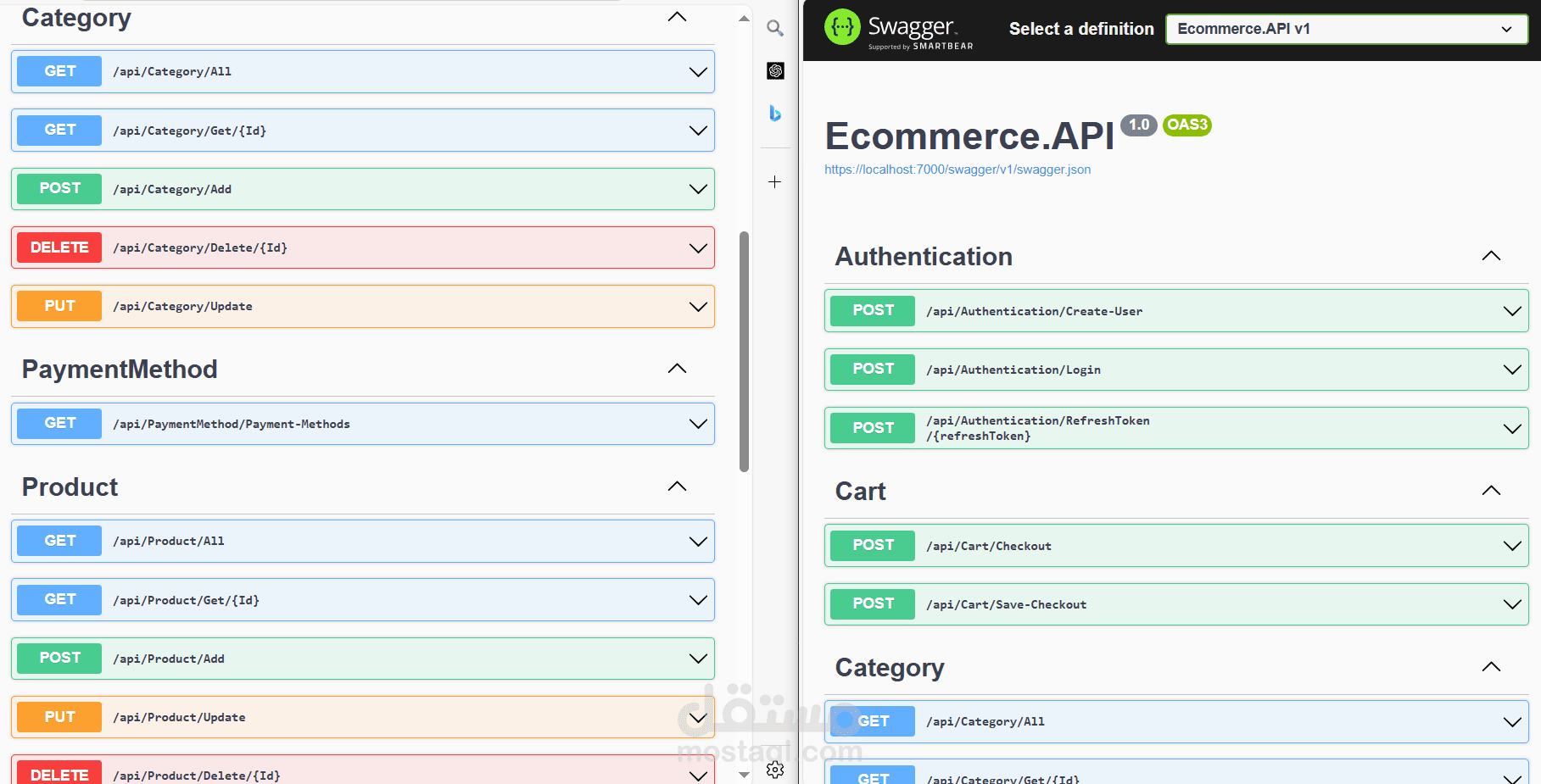Click PUT button for /api/Category/Update
The width and height of the screenshot is (1541, 784).
tap(59, 306)
